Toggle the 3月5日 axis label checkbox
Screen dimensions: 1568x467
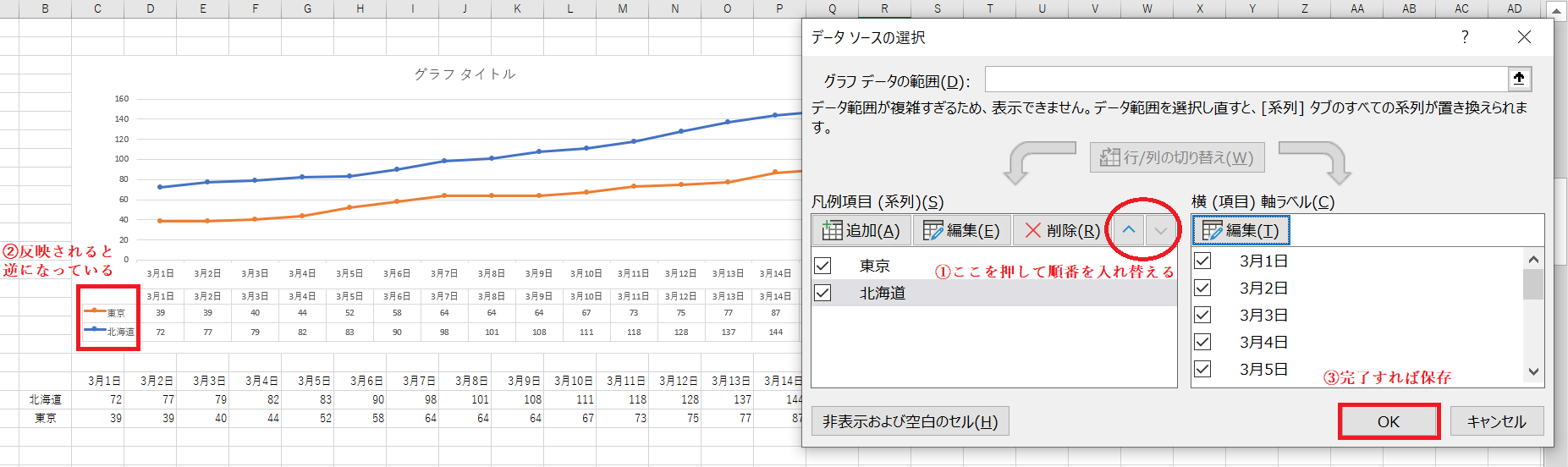(1202, 369)
